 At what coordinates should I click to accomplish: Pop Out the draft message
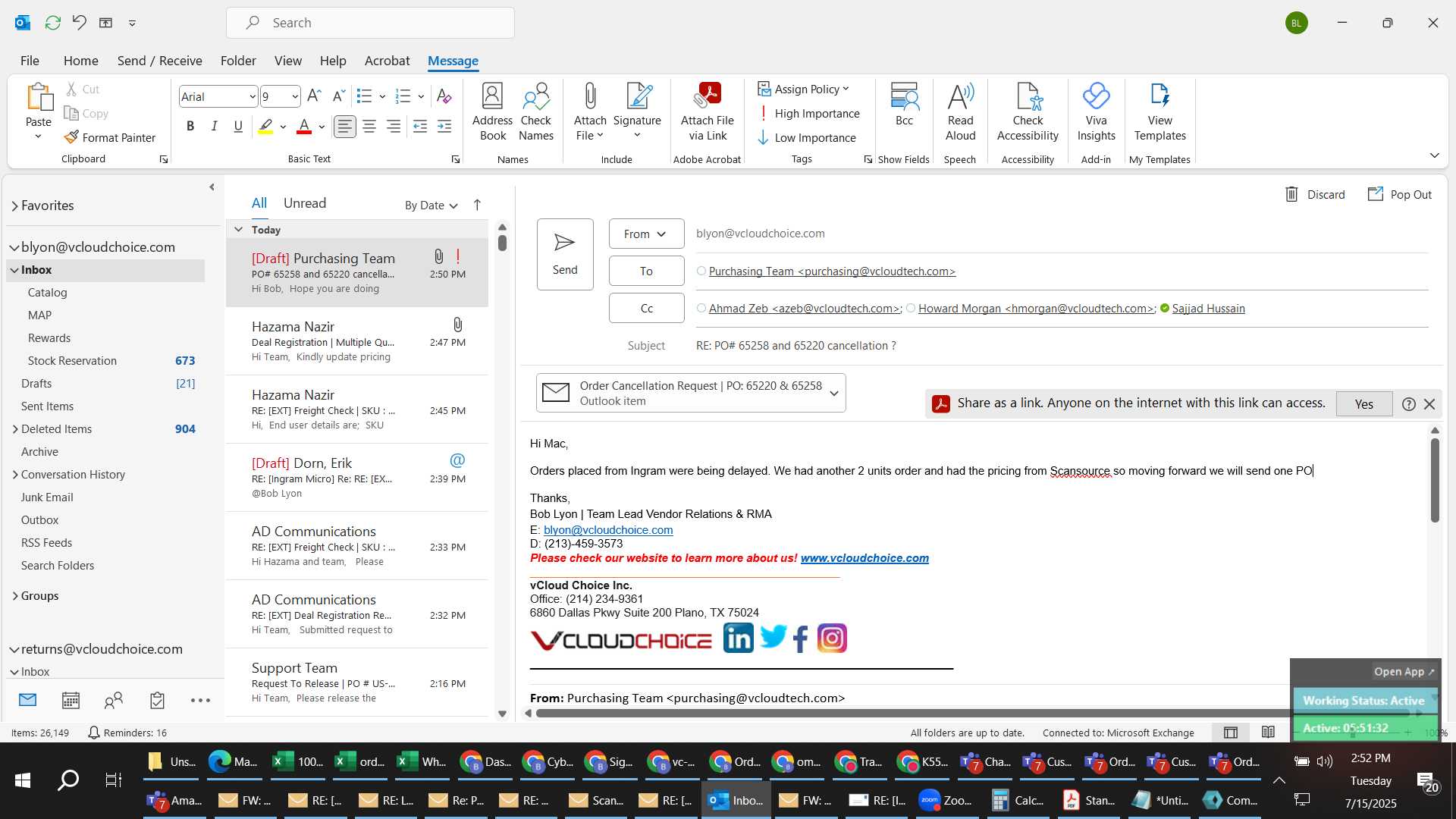point(1400,194)
